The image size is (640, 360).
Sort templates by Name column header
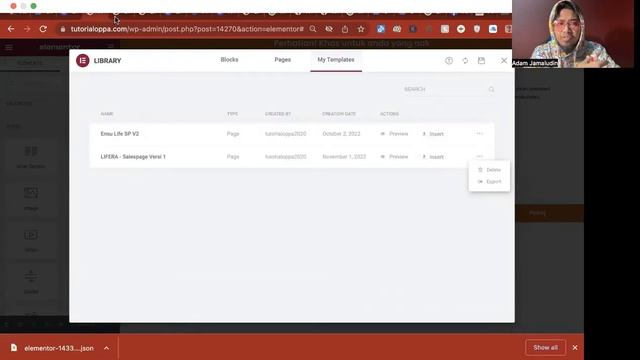[107, 114]
